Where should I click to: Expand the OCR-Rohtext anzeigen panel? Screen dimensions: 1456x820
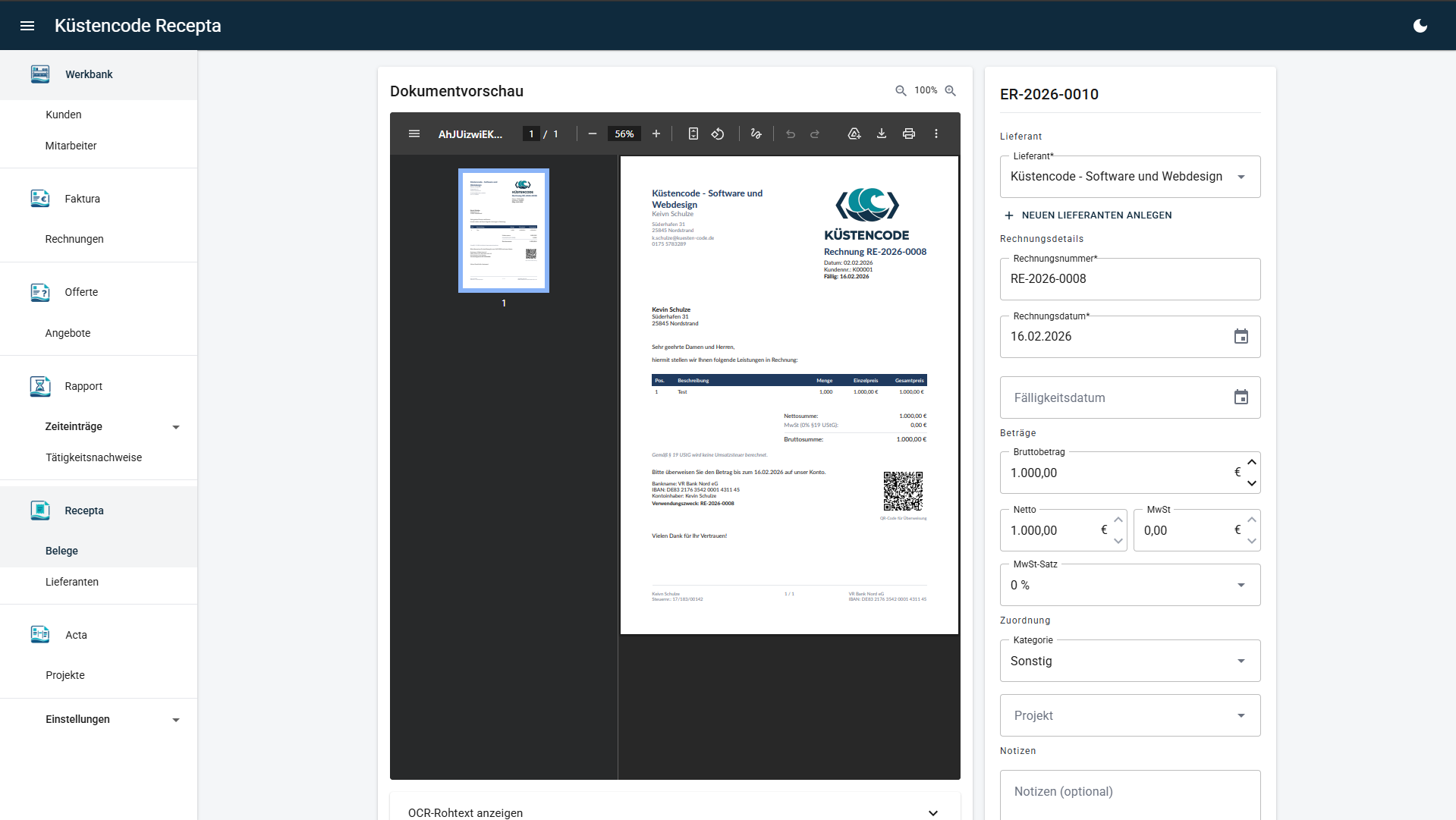pos(932,812)
